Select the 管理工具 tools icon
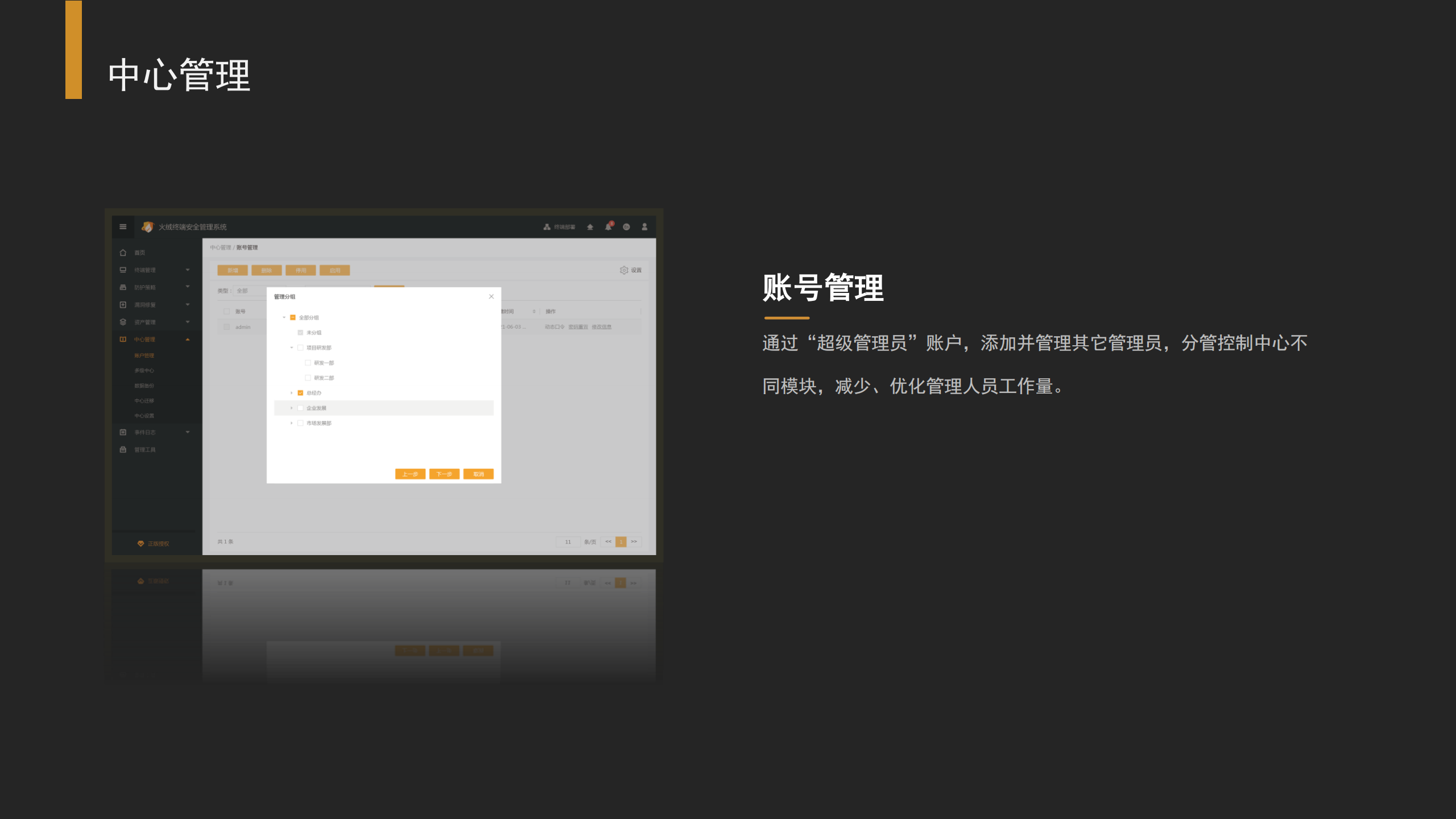Screen dimensions: 1456x819 pyautogui.click(x=122, y=449)
